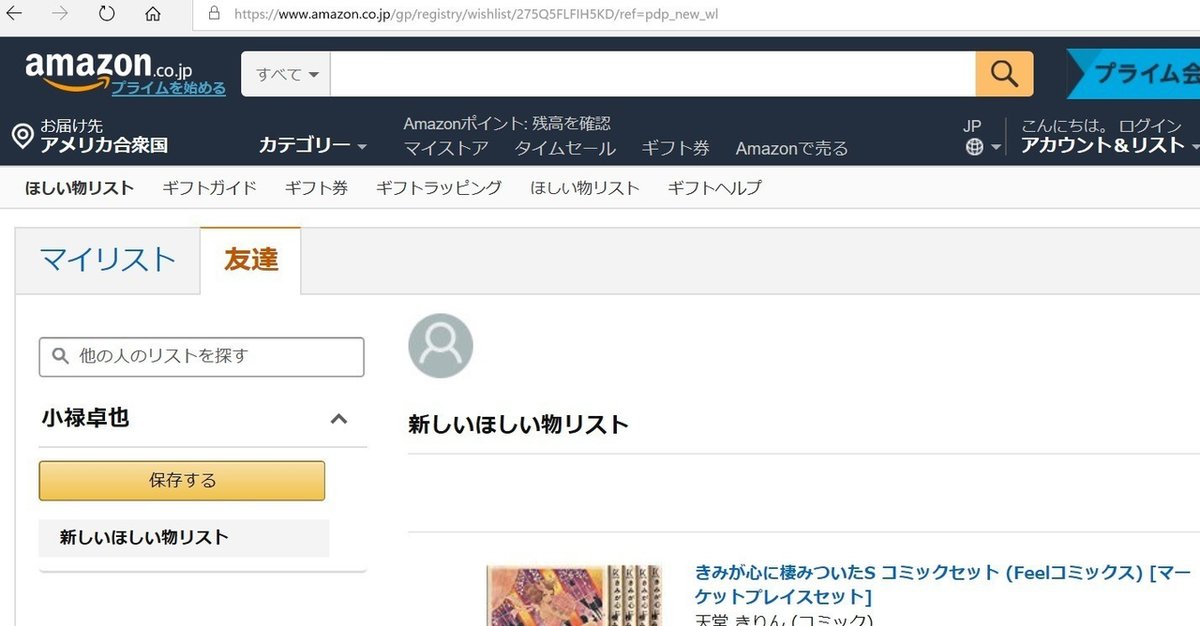Click the プライムを始める link
The width and height of the screenshot is (1200, 626).
(168, 88)
